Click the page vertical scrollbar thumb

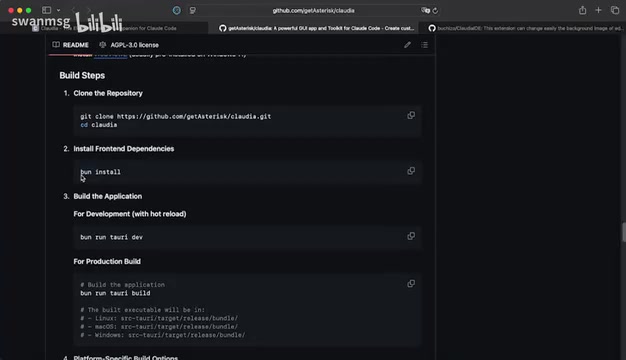point(624,232)
